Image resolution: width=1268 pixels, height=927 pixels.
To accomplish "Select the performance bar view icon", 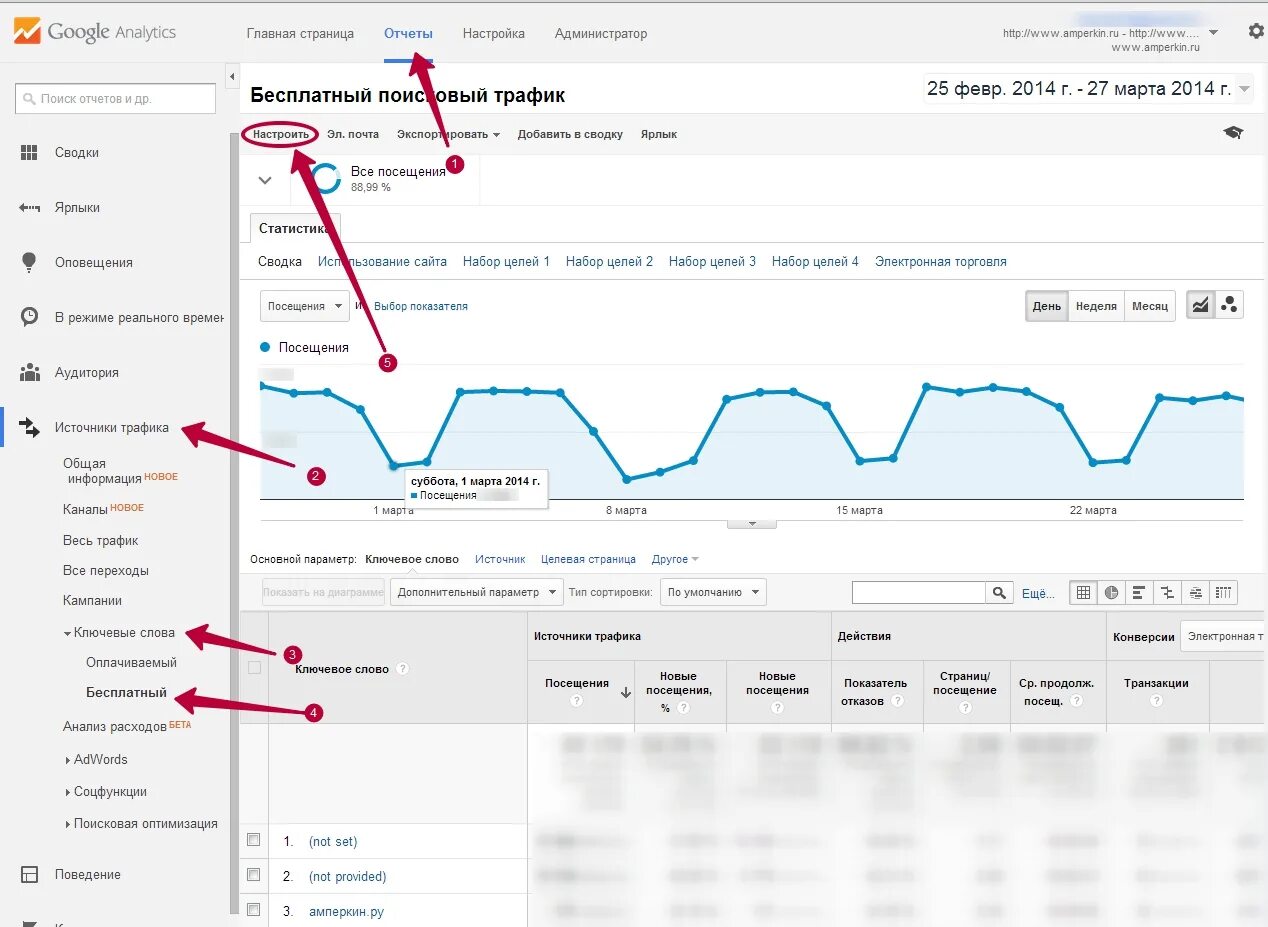I will click(x=1139, y=592).
